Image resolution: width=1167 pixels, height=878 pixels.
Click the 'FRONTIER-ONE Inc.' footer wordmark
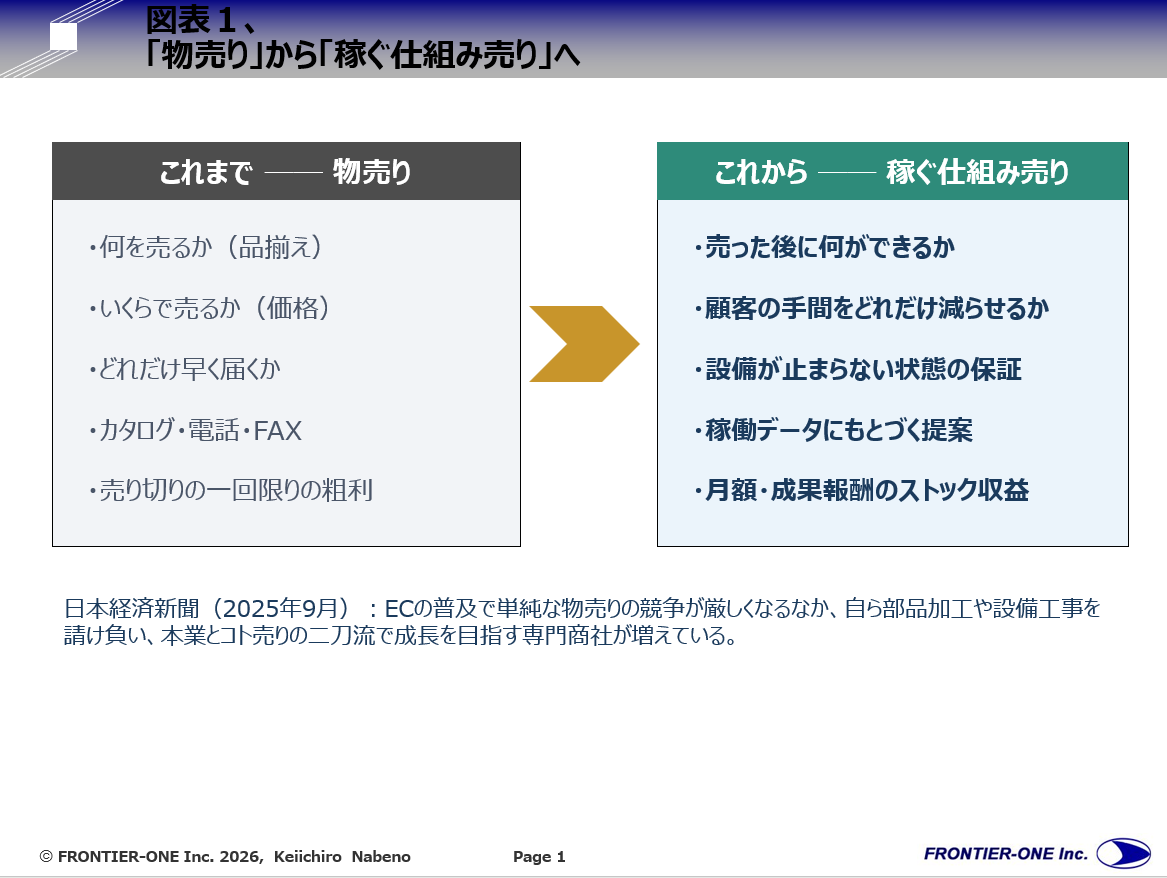tap(1005, 853)
